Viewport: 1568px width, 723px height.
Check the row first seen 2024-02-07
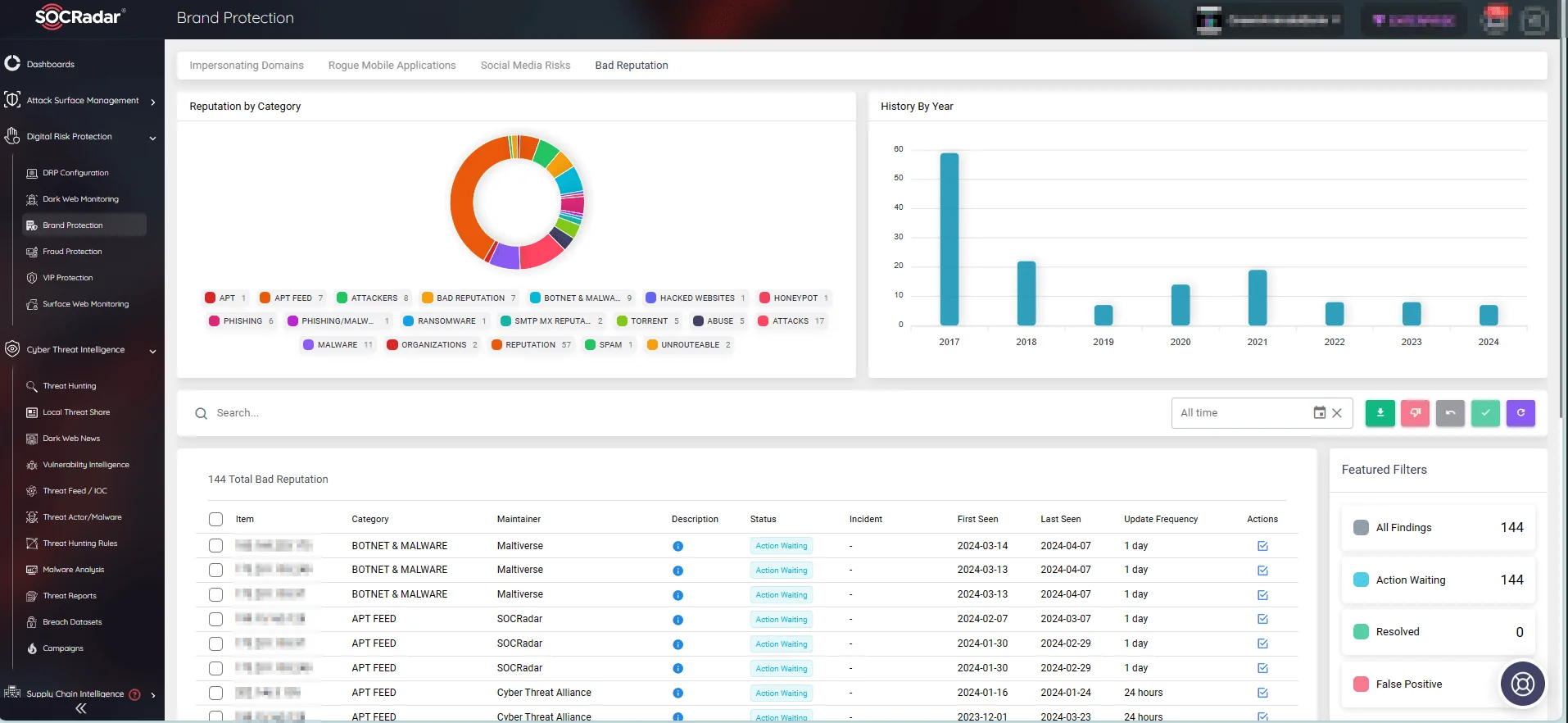215,619
